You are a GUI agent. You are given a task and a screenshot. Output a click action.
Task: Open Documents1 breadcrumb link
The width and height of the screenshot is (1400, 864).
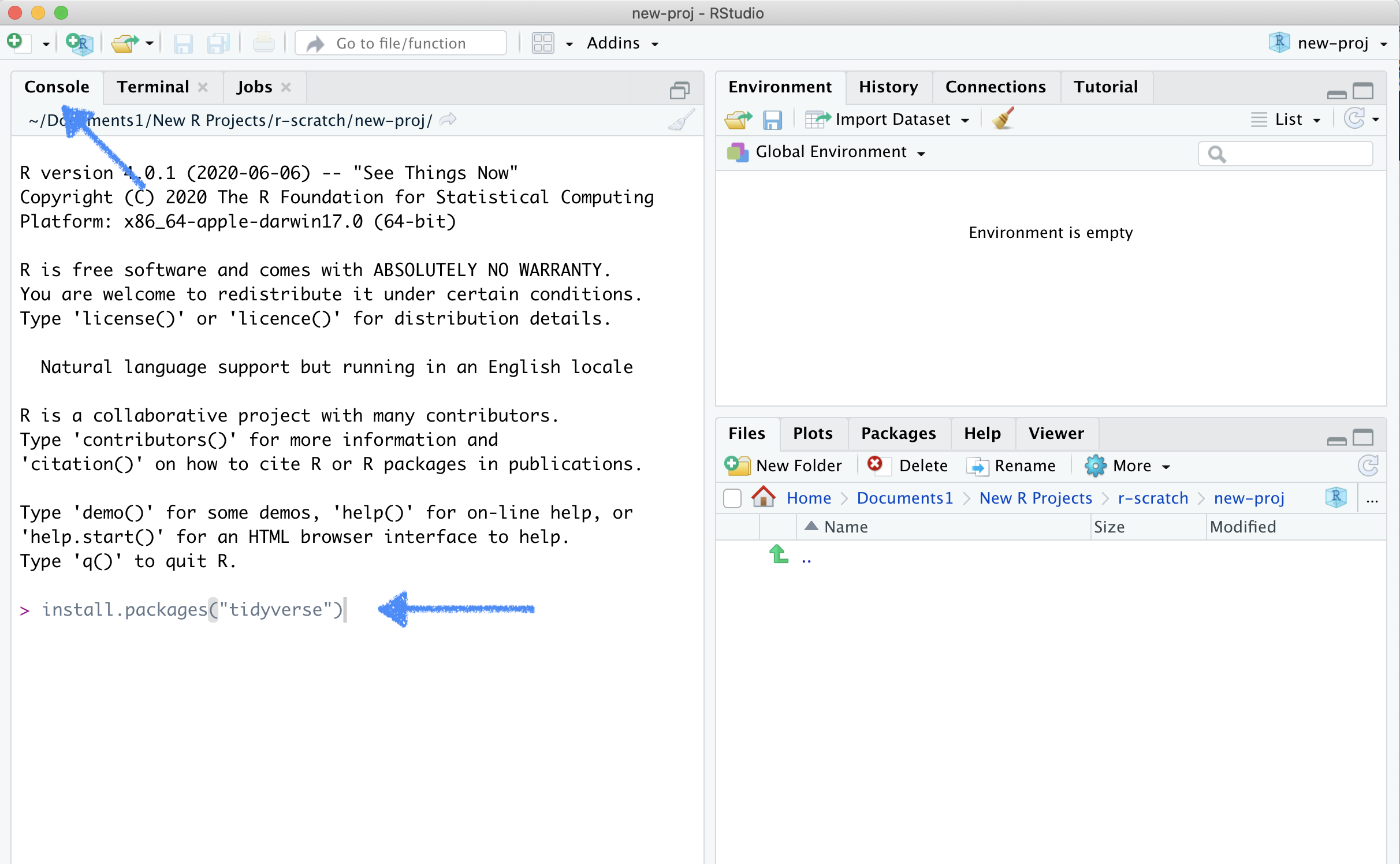point(904,498)
